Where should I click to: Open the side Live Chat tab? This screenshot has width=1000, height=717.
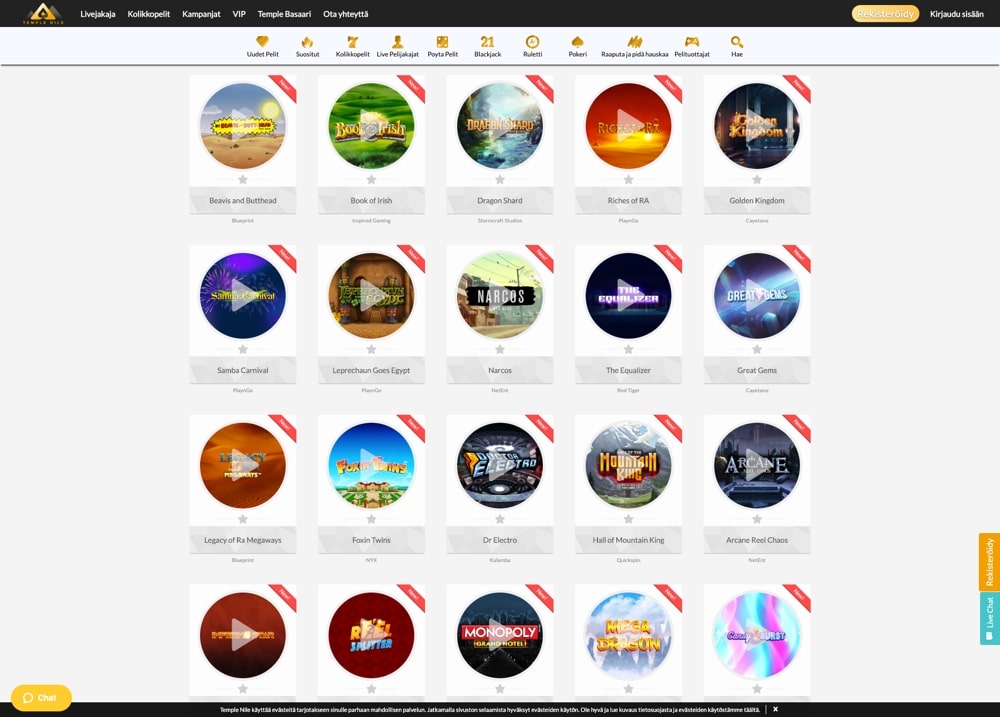pyautogui.click(x=989, y=618)
